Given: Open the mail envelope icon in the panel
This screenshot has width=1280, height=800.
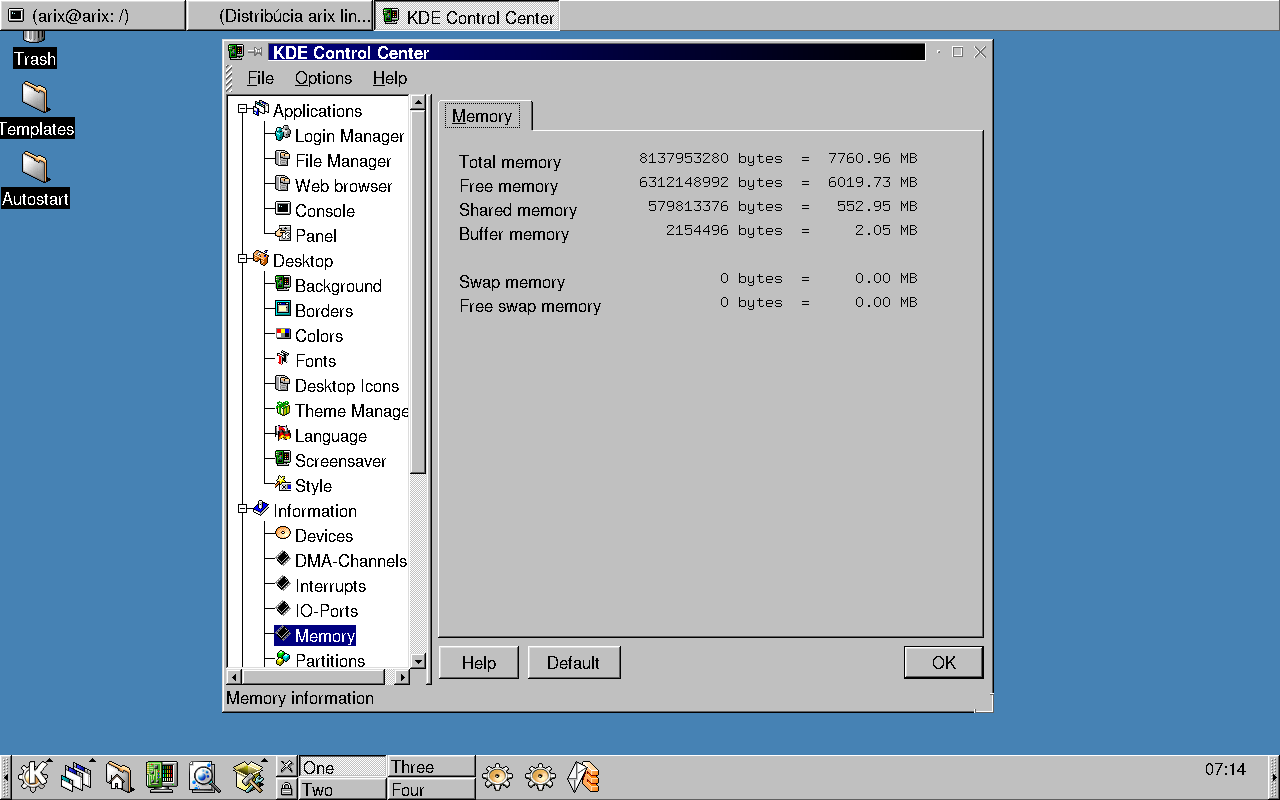Looking at the screenshot, I should pos(583,776).
